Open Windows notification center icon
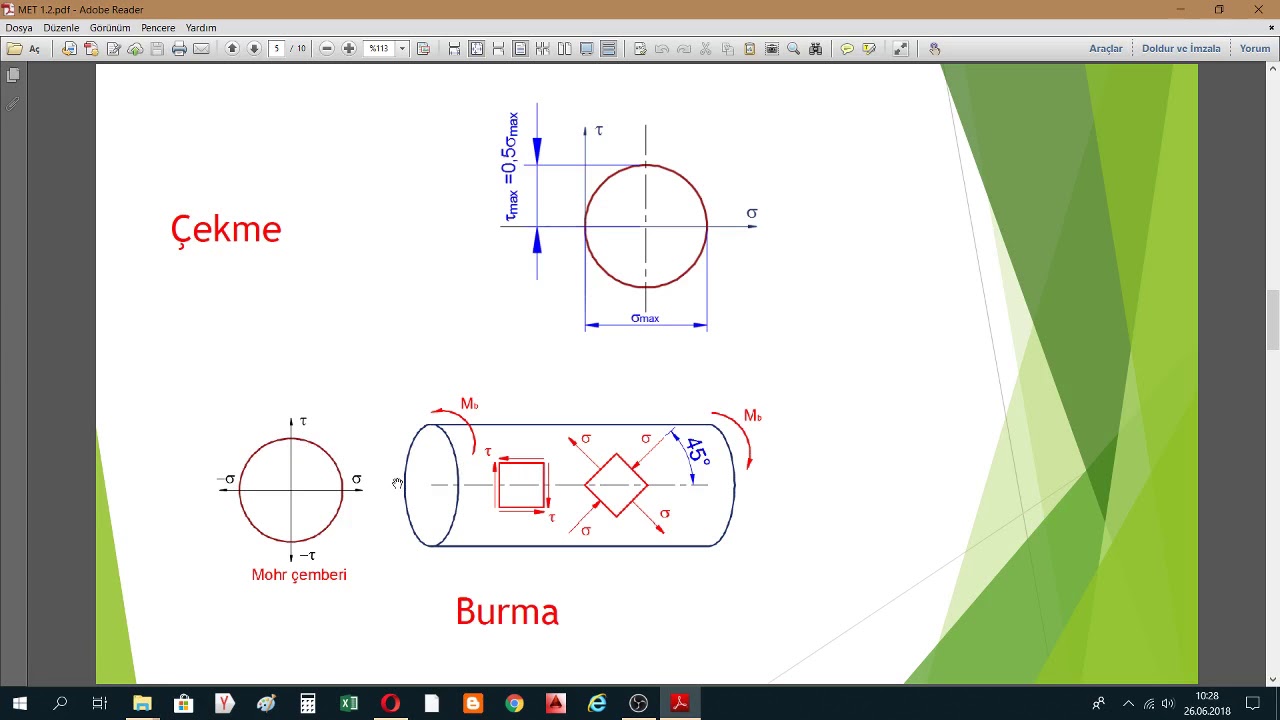The width and height of the screenshot is (1280, 720). [1252, 704]
